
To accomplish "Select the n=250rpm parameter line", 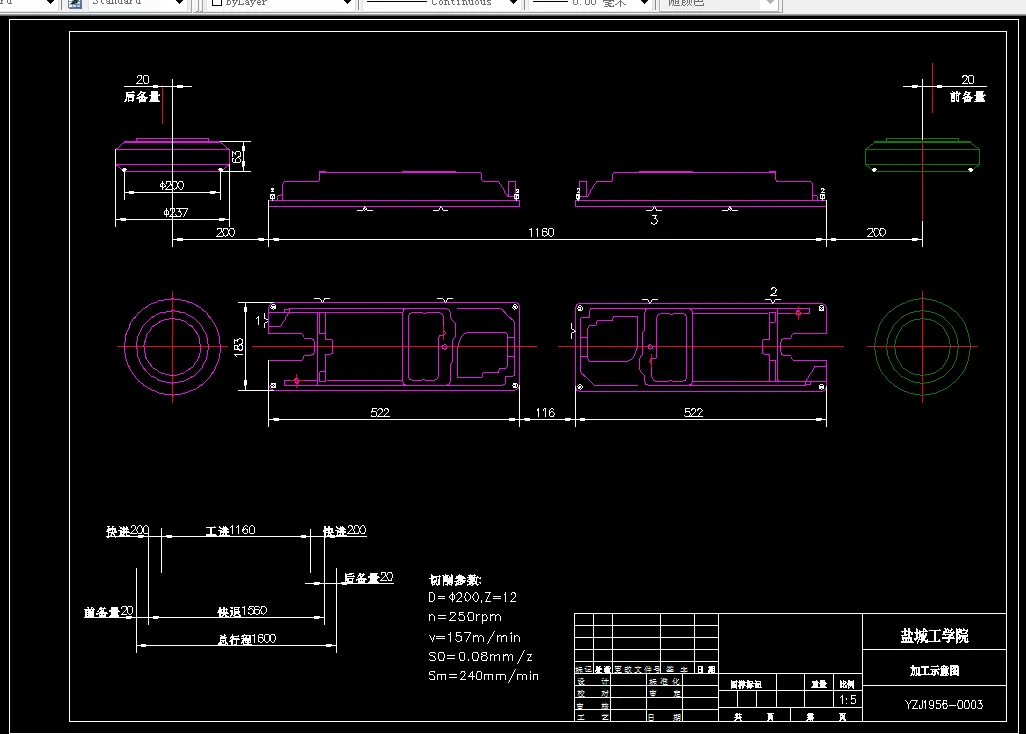I will 465,617.
